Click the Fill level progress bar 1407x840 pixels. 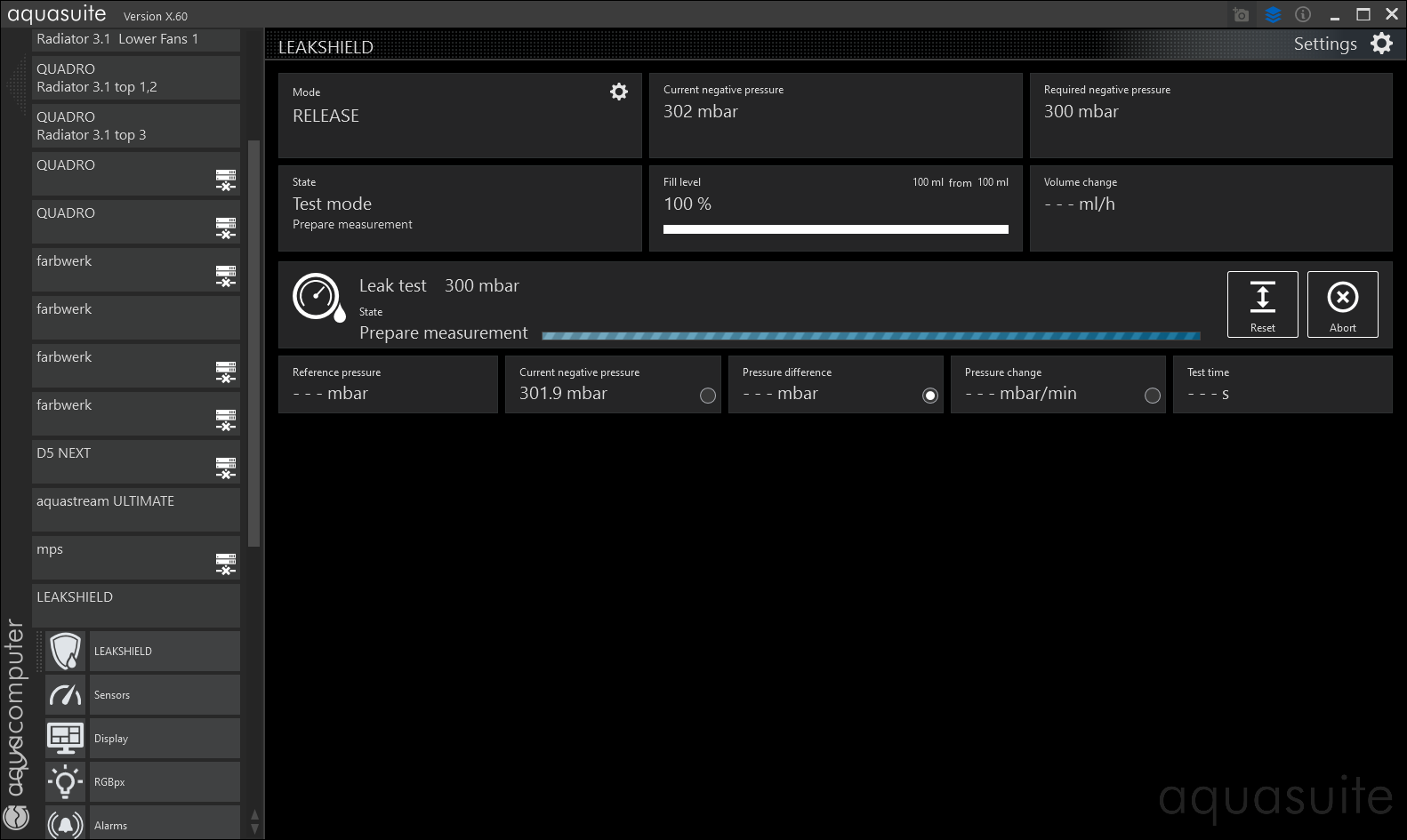pyautogui.click(x=836, y=229)
